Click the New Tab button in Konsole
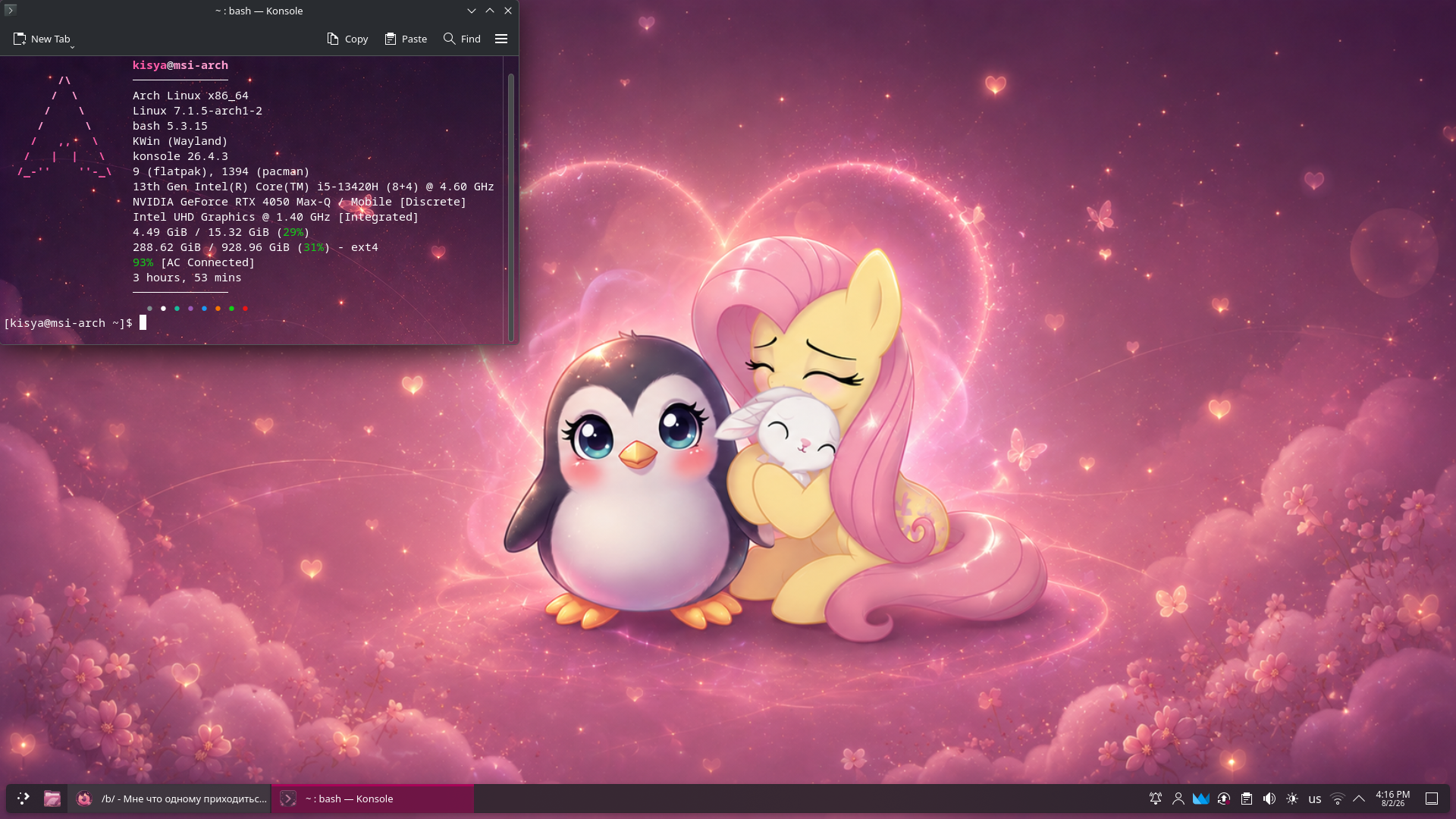Screen dimensions: 1456x819 pos(41,39)
